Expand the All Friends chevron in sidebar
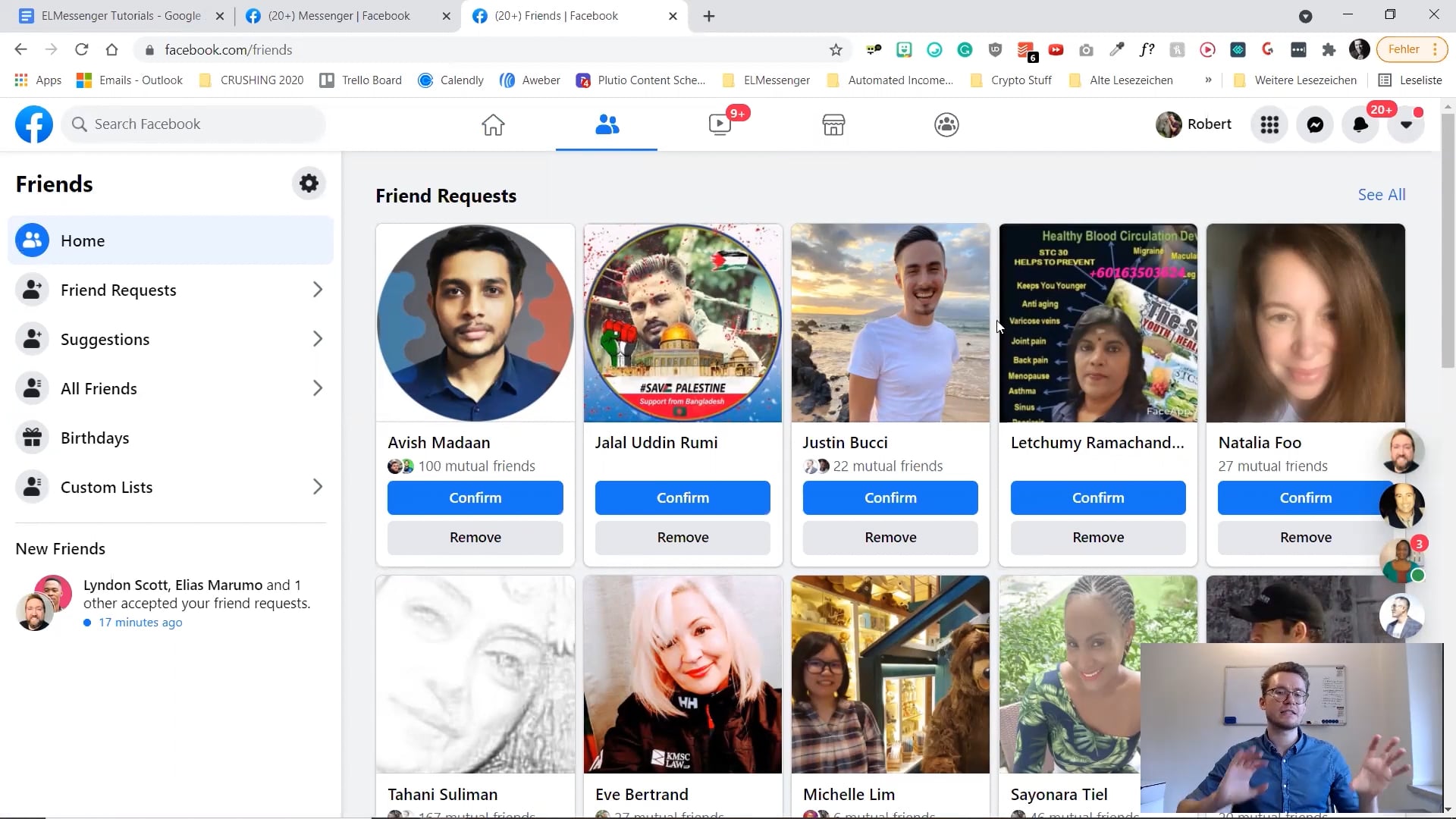Screen dimensions: 1456x819 coord(318,388)
